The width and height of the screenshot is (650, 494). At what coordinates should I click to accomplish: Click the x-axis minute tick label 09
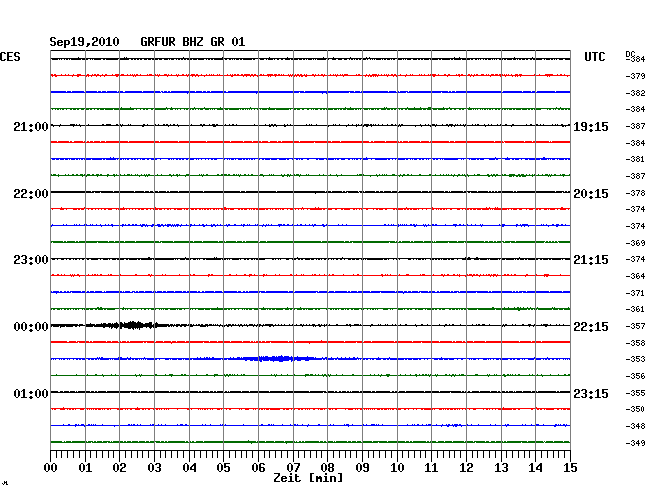362,468
